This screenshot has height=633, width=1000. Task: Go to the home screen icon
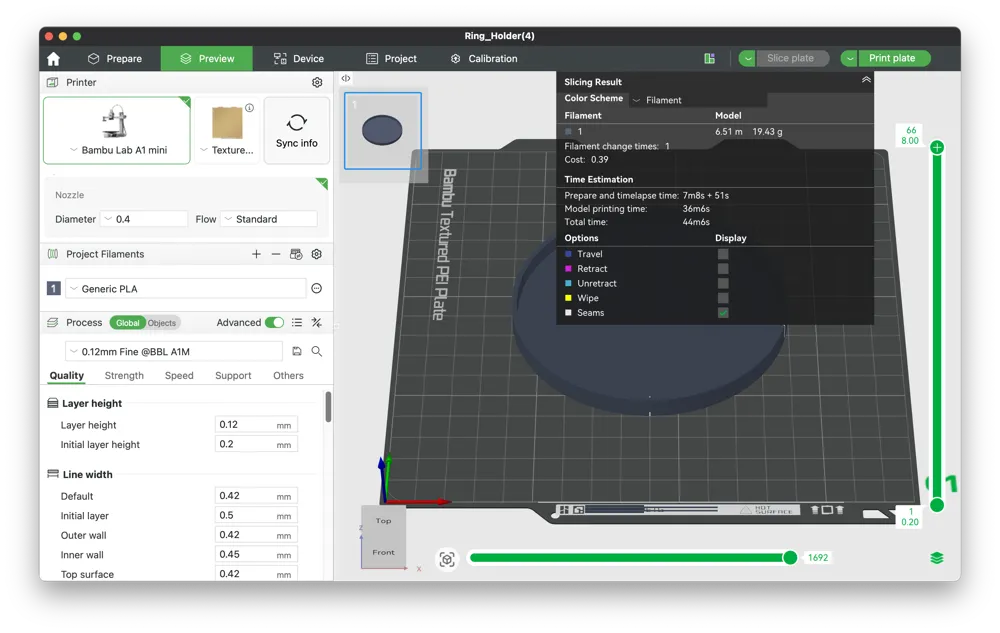pyautogui.click(x=54, y=59)
